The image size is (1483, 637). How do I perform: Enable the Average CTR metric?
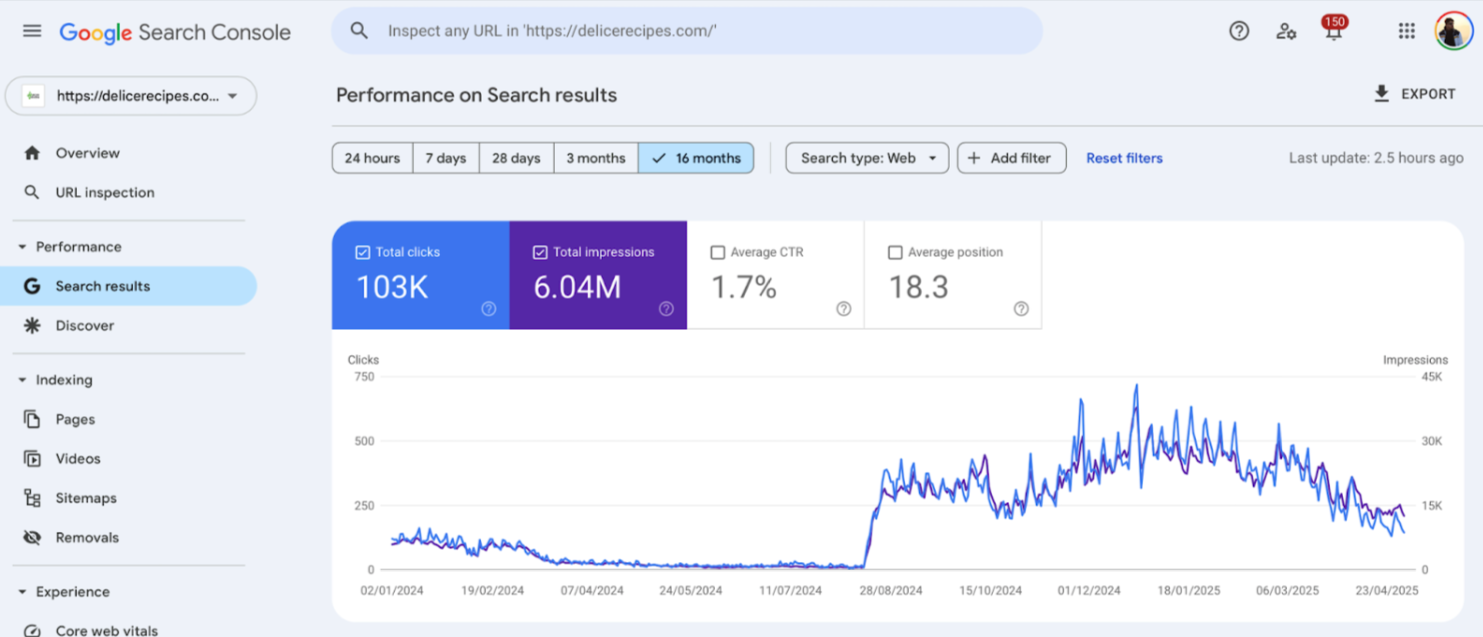tap(717, 252)
